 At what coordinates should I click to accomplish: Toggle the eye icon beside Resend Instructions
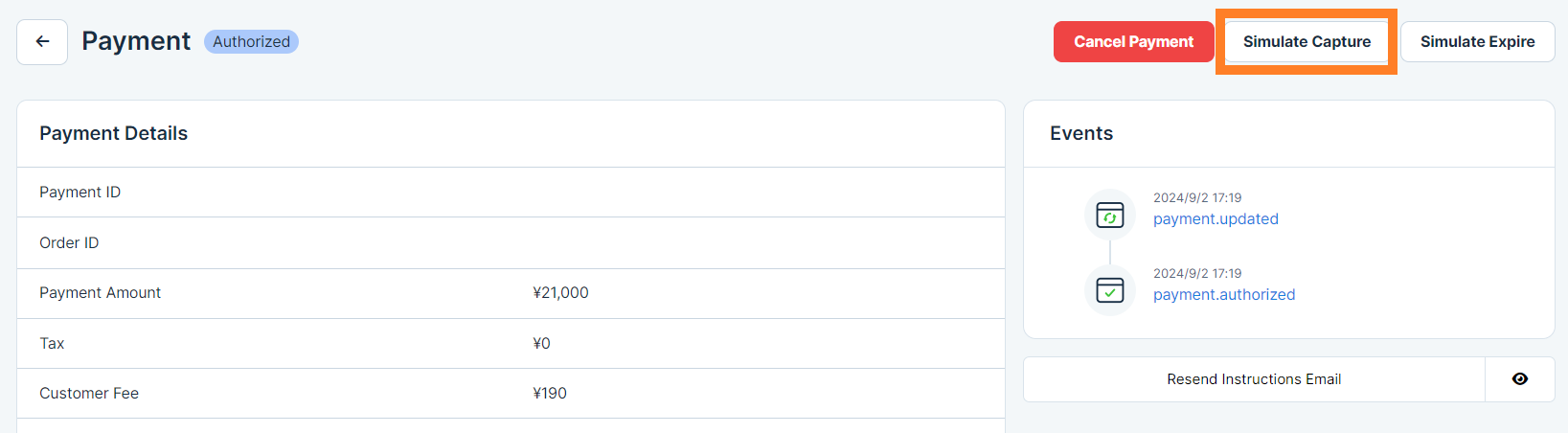1519,379
